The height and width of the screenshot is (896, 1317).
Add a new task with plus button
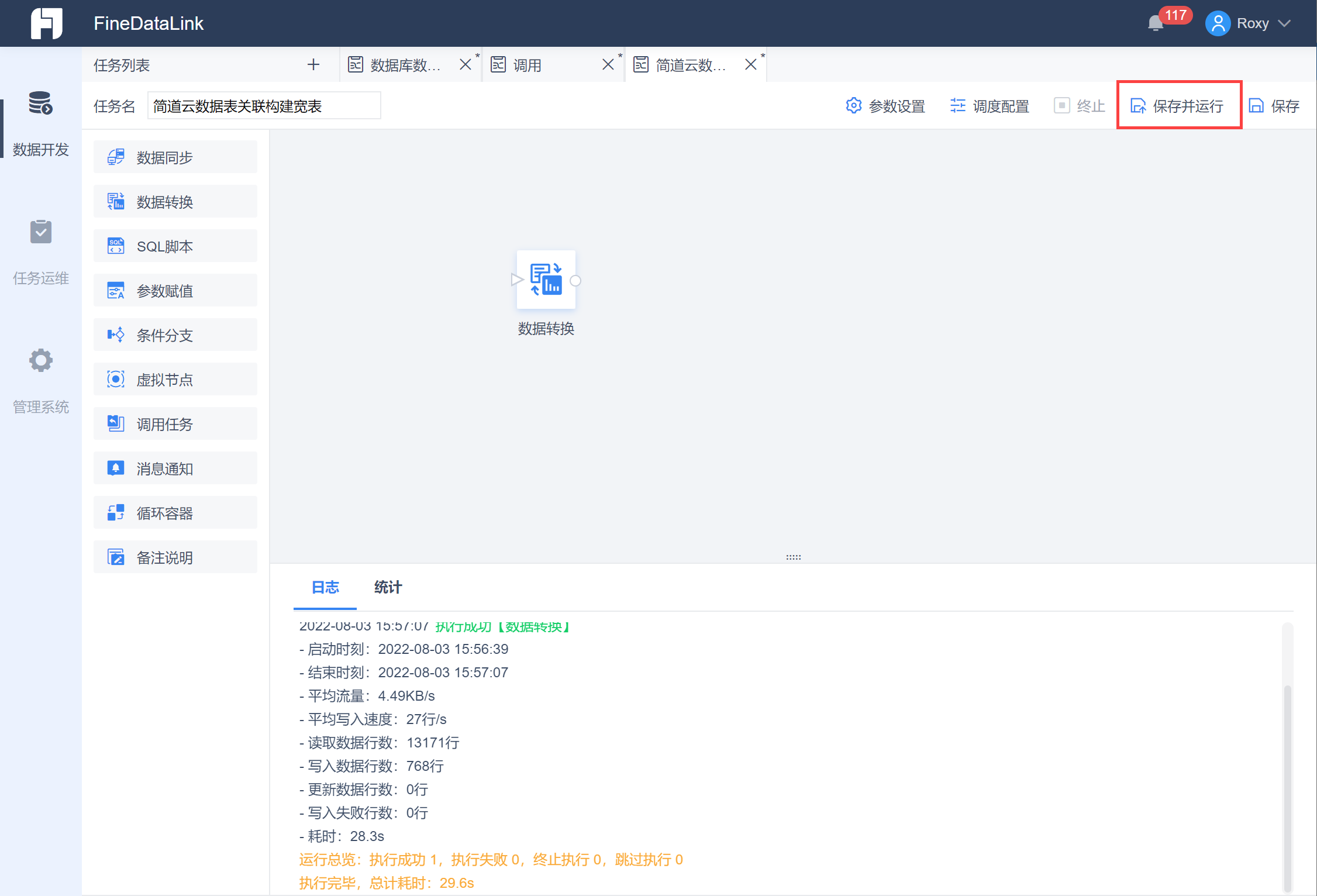tap(313, 64)
